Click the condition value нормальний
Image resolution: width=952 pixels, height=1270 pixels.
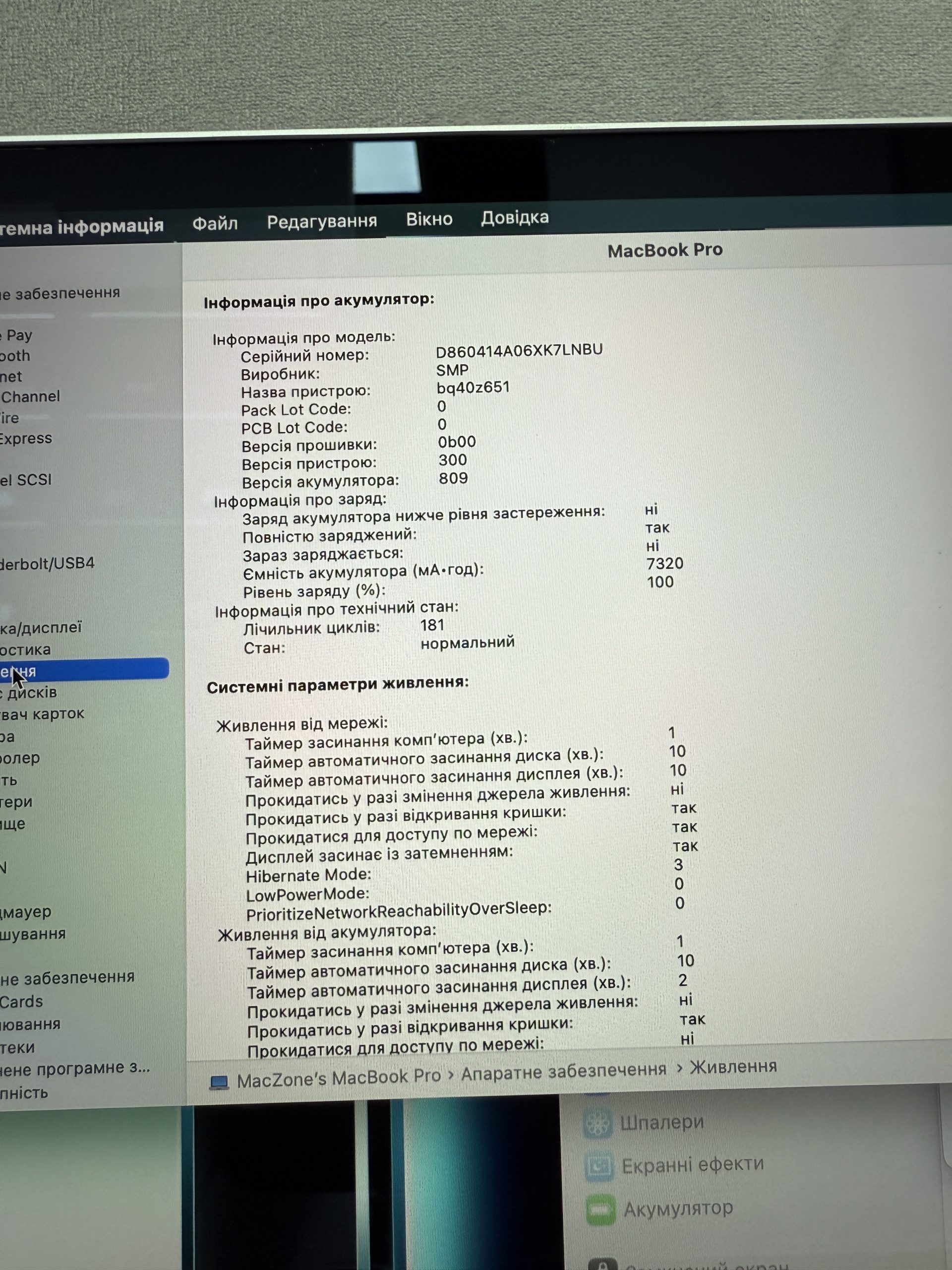[468, 643]
